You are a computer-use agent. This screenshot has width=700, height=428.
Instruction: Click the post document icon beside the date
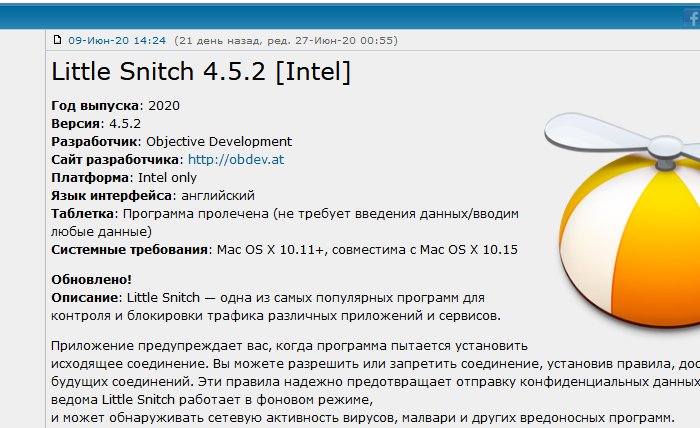click(57, 40)
